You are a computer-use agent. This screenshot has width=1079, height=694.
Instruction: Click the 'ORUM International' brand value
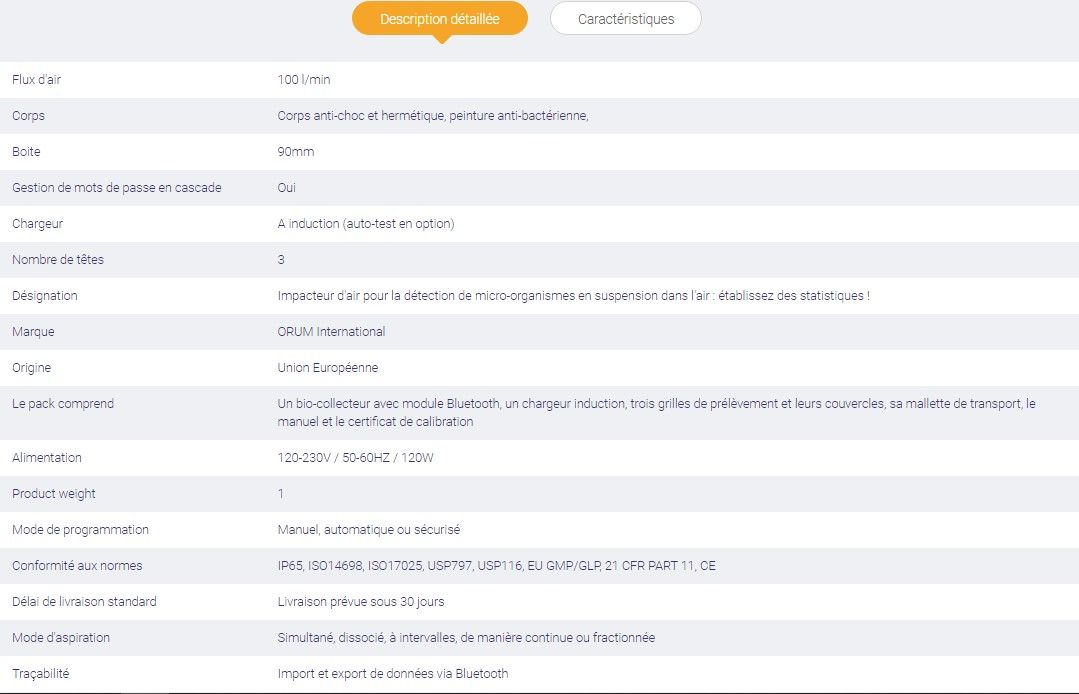click(331, 332)
